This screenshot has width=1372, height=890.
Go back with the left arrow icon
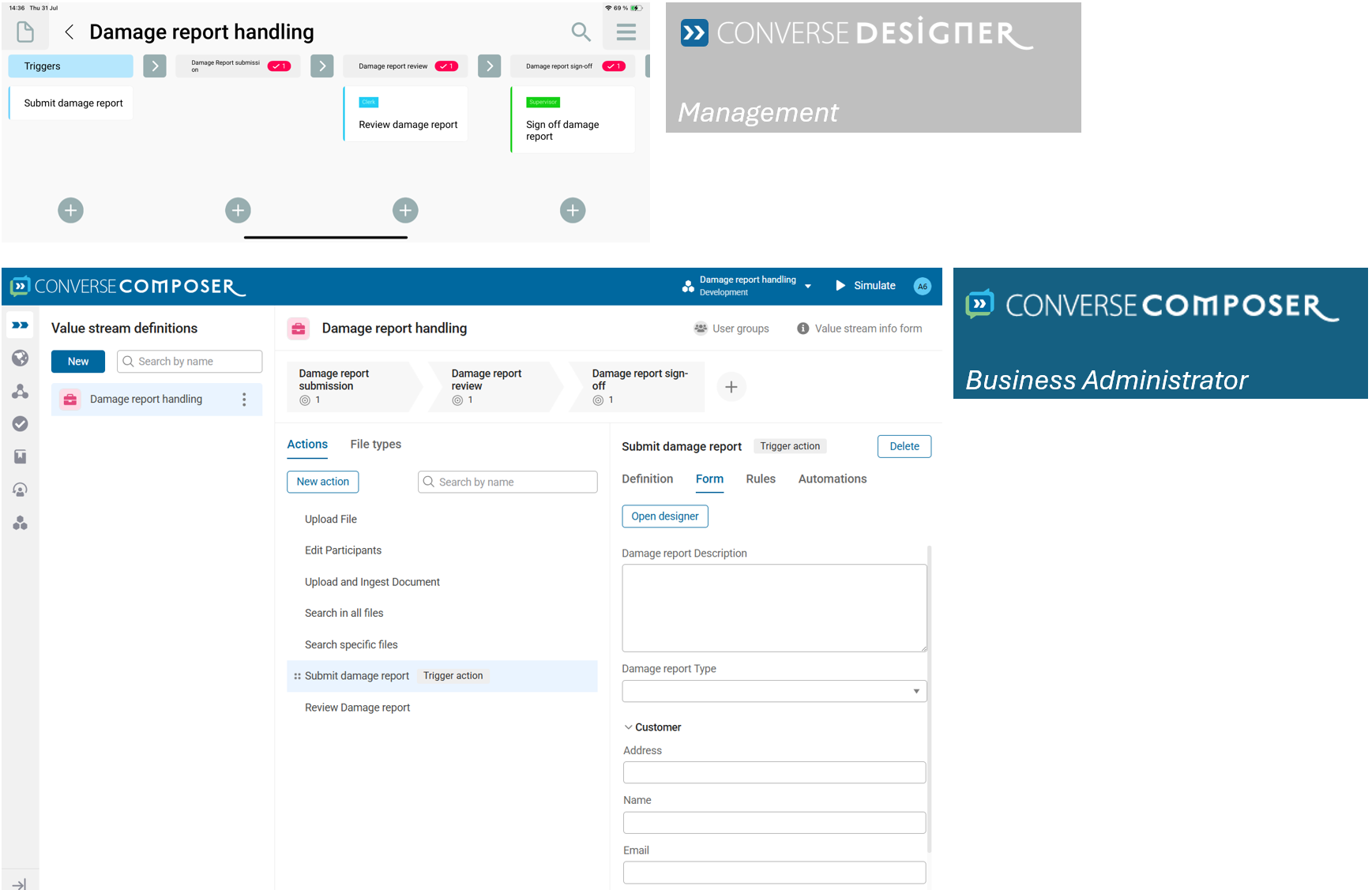(x=70, y=32)
